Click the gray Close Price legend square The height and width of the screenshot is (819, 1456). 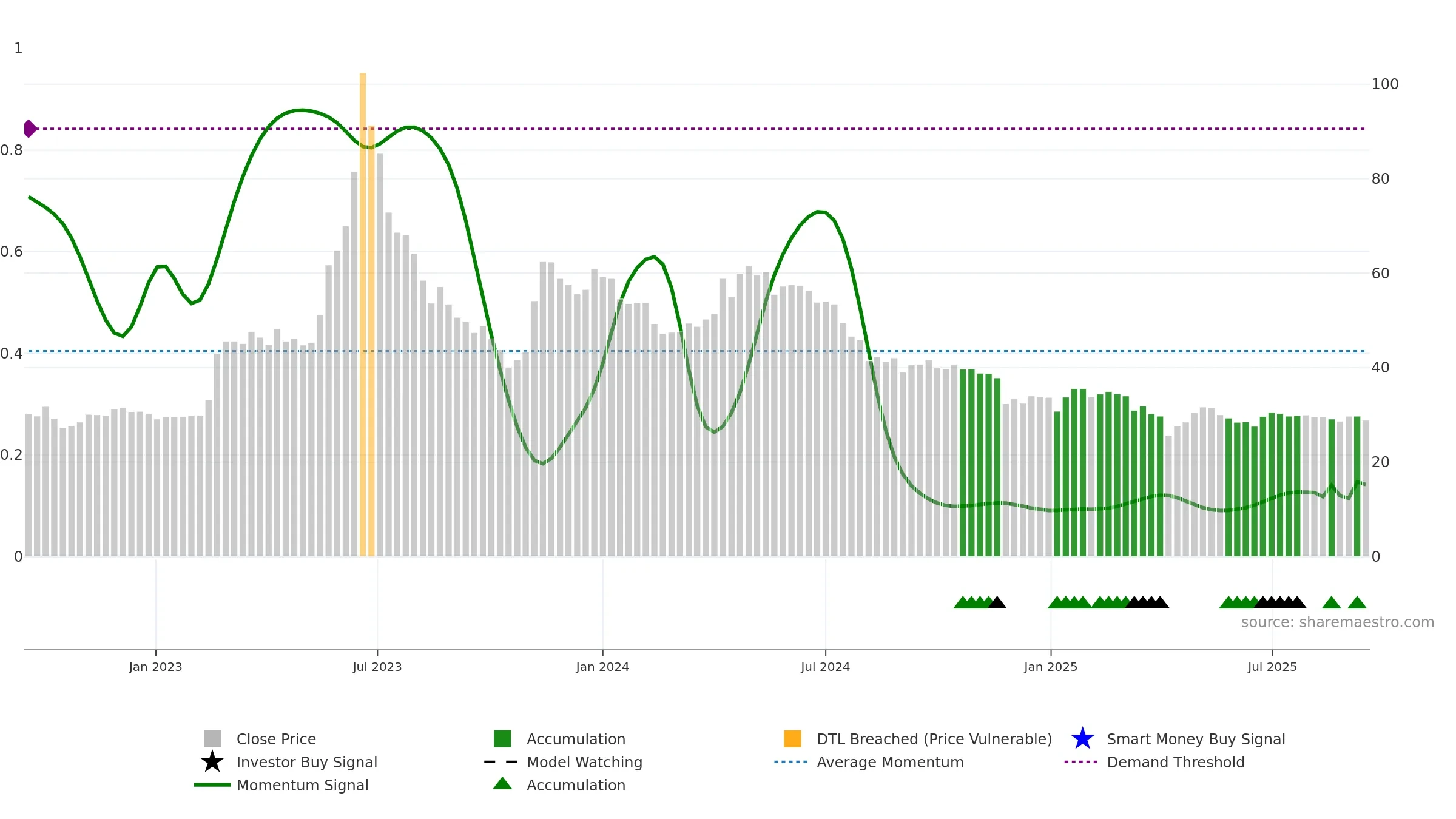(x=212, y=739)
